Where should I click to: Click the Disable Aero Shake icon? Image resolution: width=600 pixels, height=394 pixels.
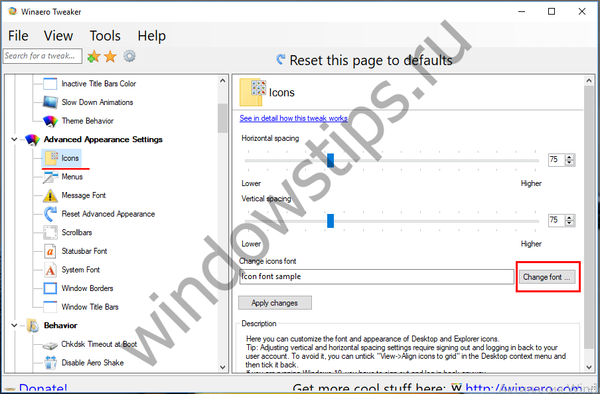50,363
